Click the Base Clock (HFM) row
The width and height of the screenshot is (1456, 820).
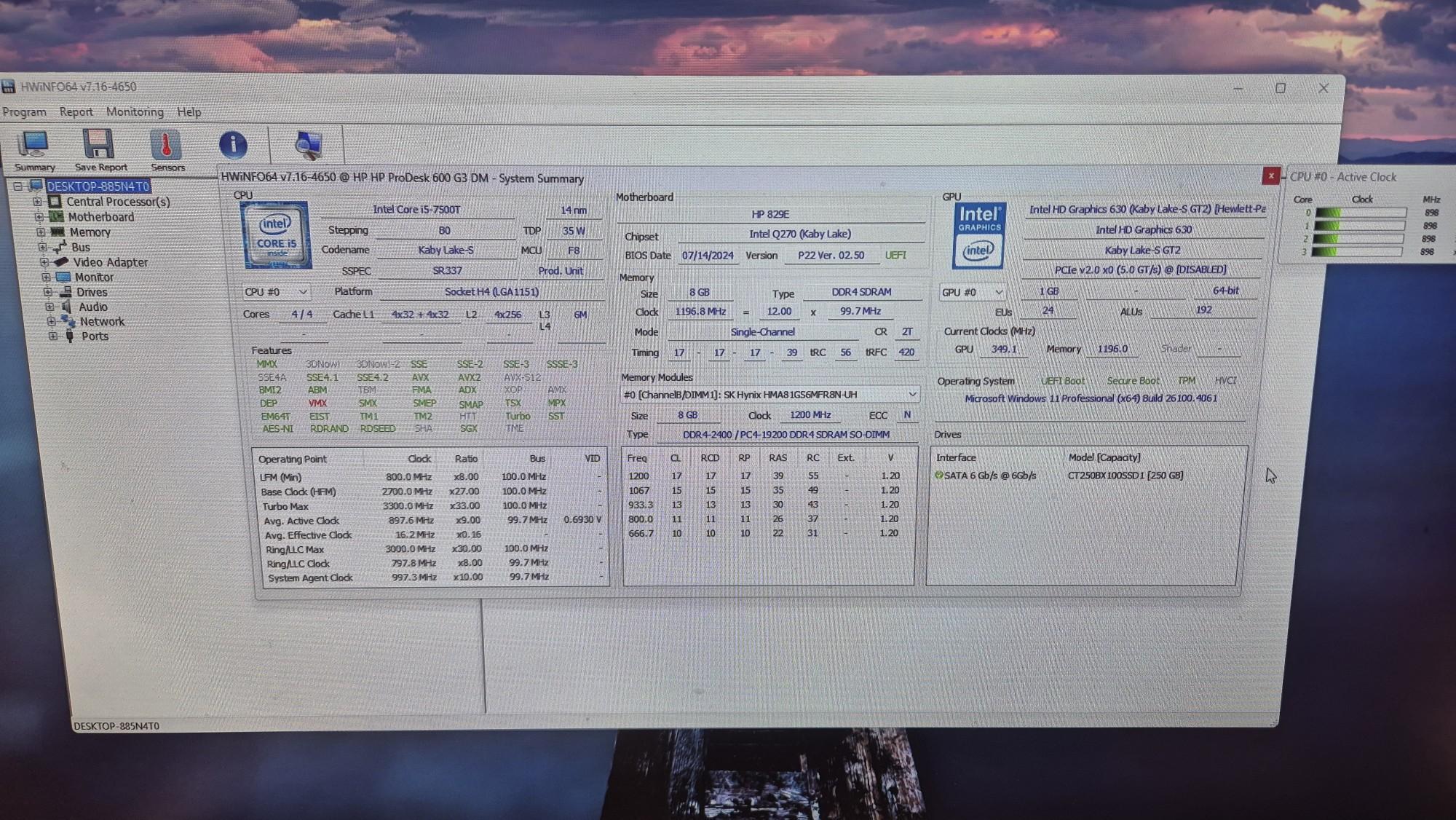[x=432, y=491]
